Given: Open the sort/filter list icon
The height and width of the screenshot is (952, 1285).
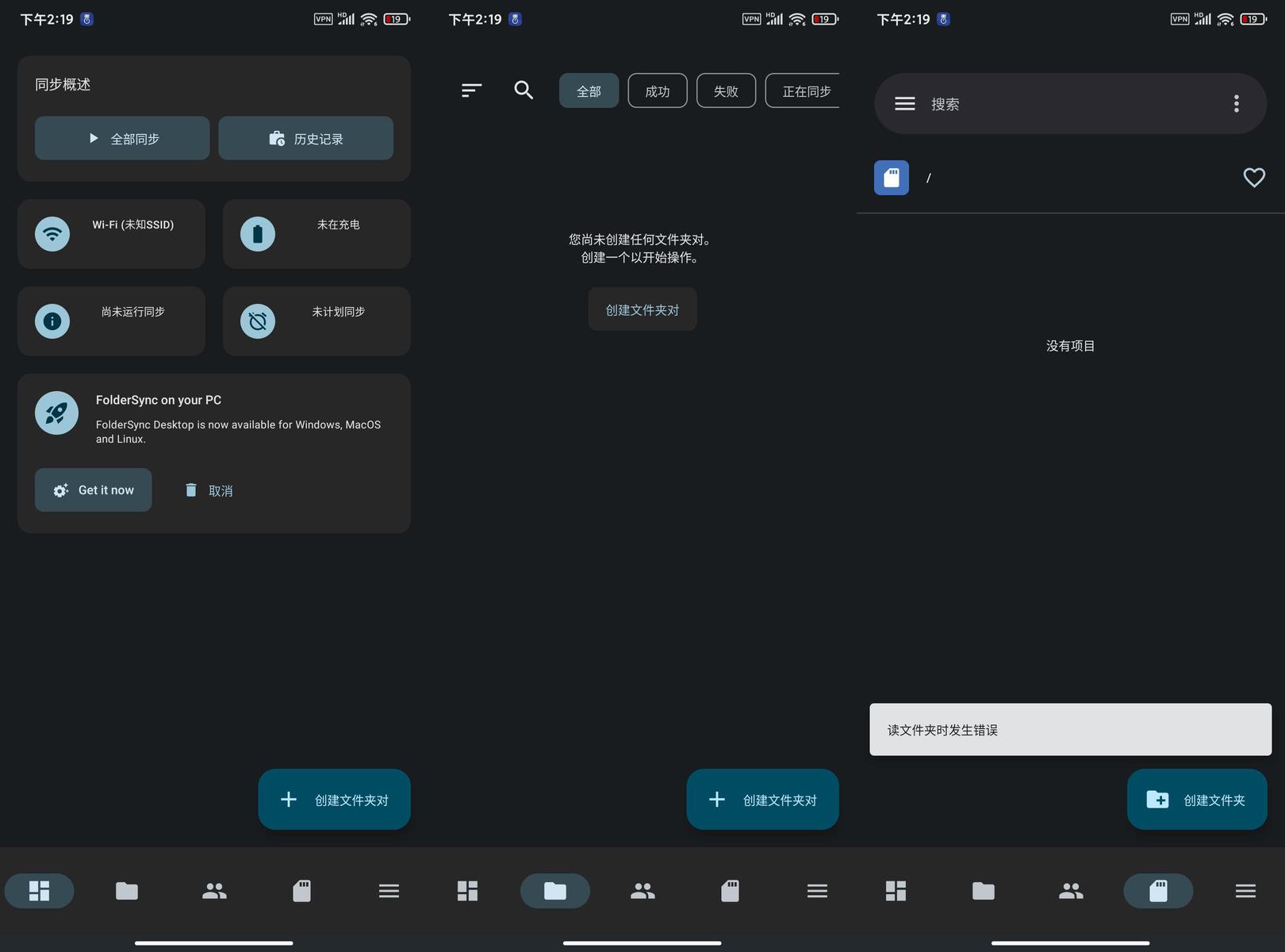Looking at the screenshot, I should pos(472,90).
